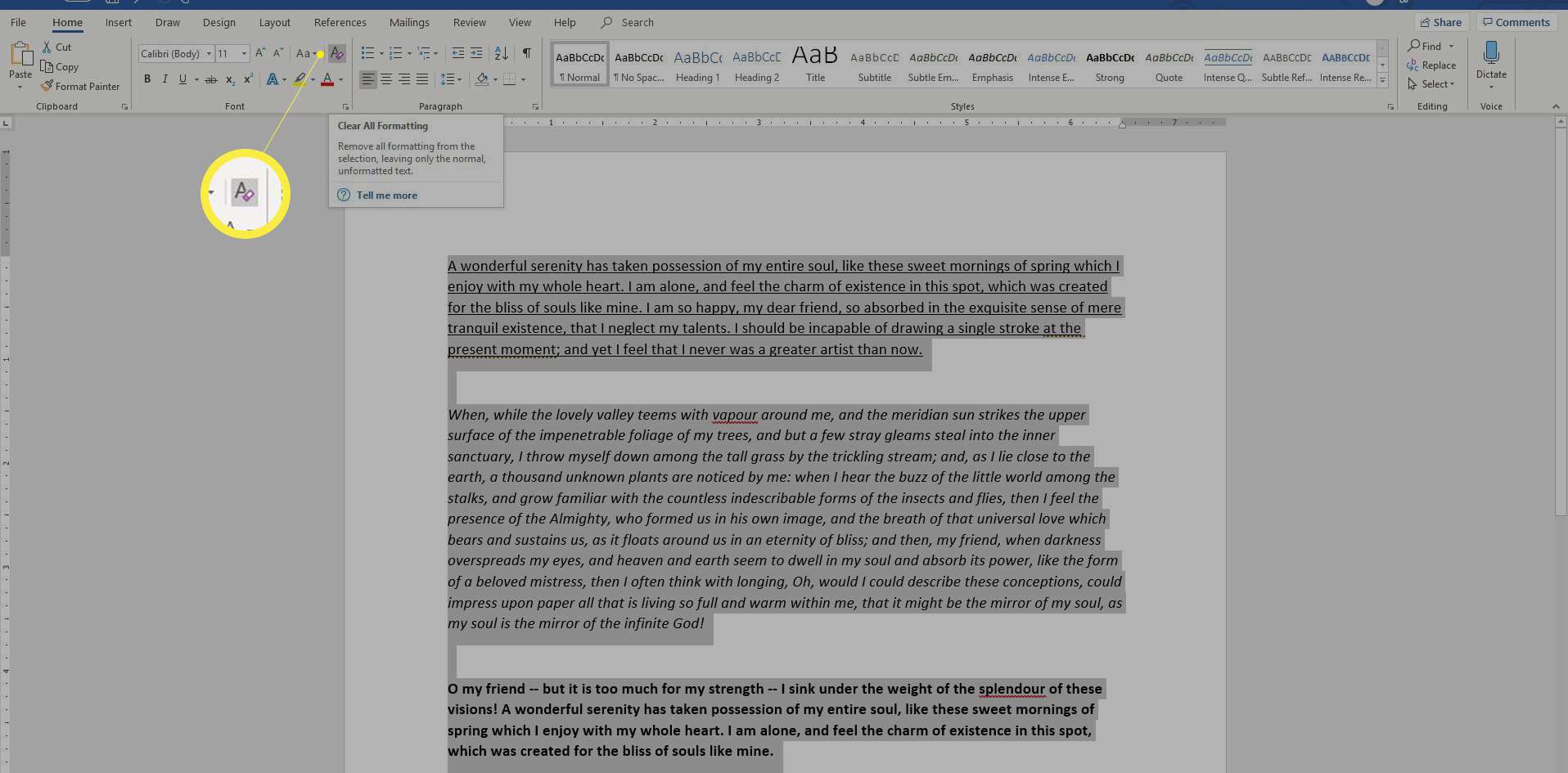Click the ruler tab selector icon
This screenshot has height=773, width=1568.
coord(6,124)
